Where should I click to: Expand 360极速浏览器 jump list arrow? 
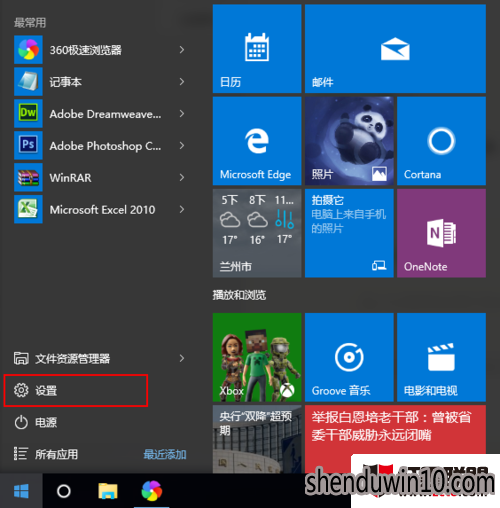(x=182, y=50)
